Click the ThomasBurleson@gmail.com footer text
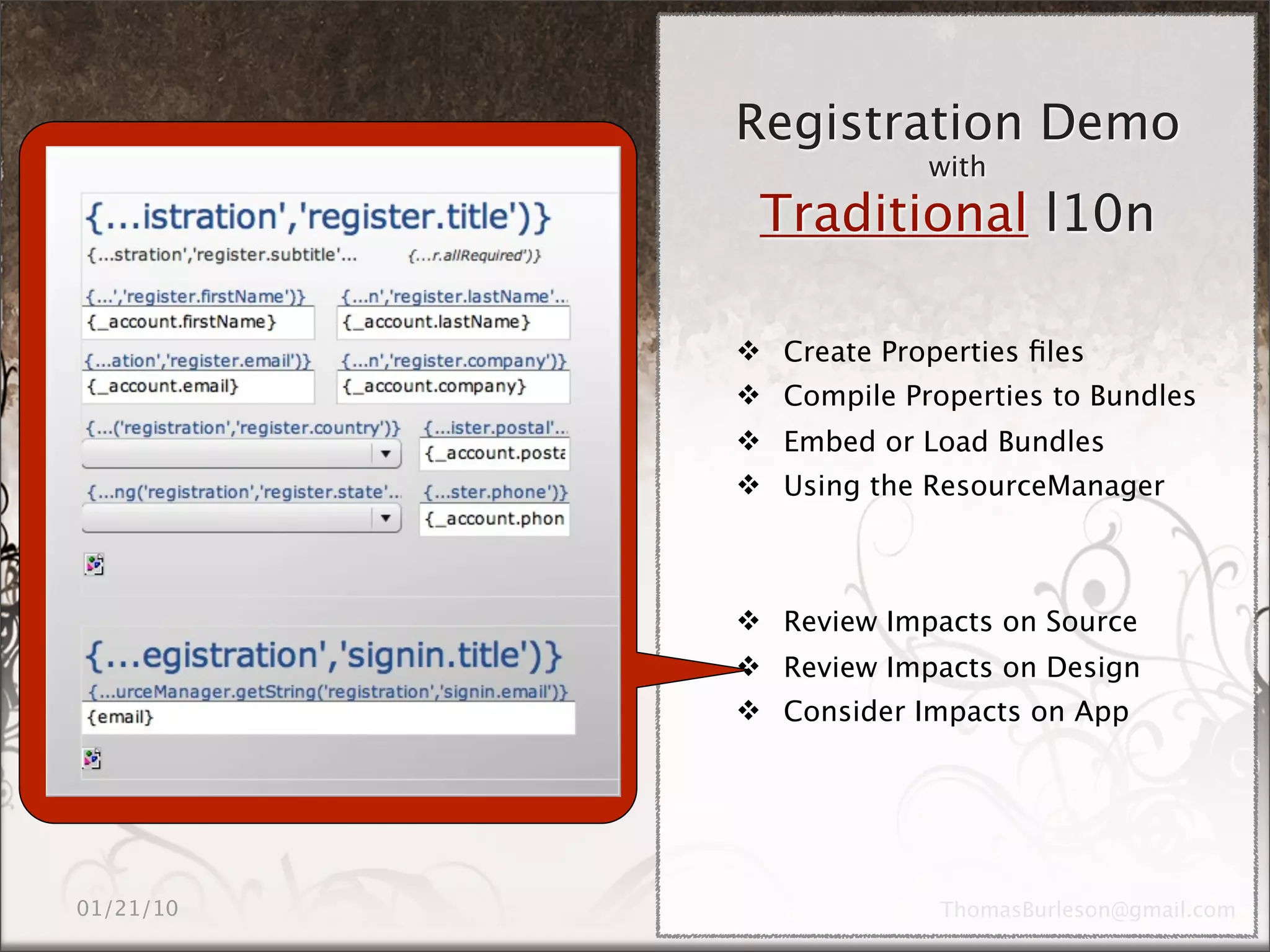1270x952 pixels. (1088, 910)
